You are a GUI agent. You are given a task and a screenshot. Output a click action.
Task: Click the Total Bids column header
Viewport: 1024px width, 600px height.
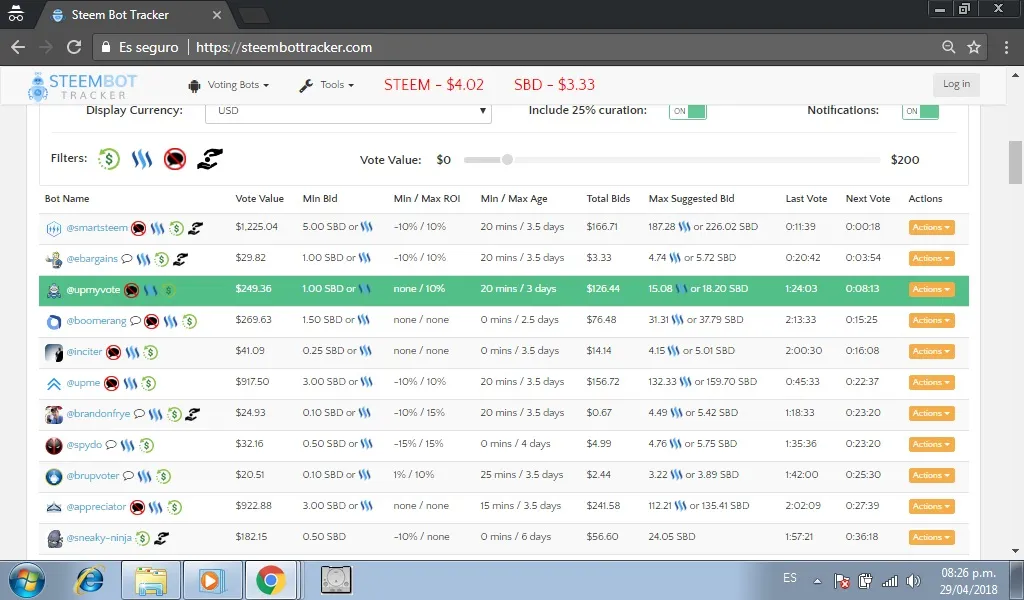click(608, 198)
